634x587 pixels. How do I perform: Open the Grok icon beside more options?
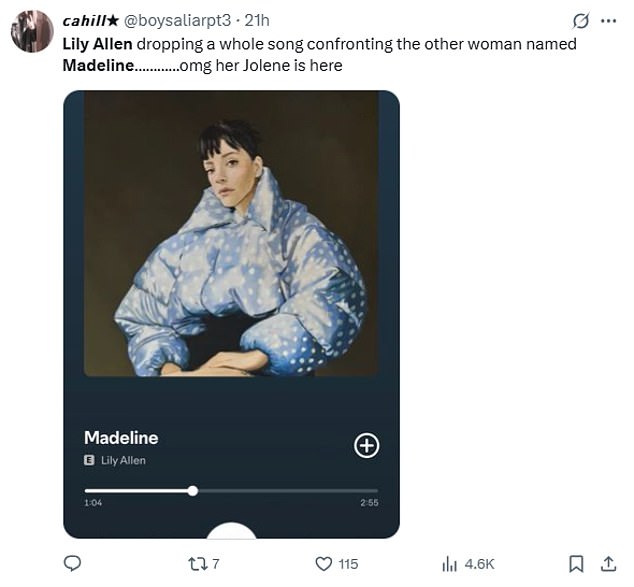point(579,21)
